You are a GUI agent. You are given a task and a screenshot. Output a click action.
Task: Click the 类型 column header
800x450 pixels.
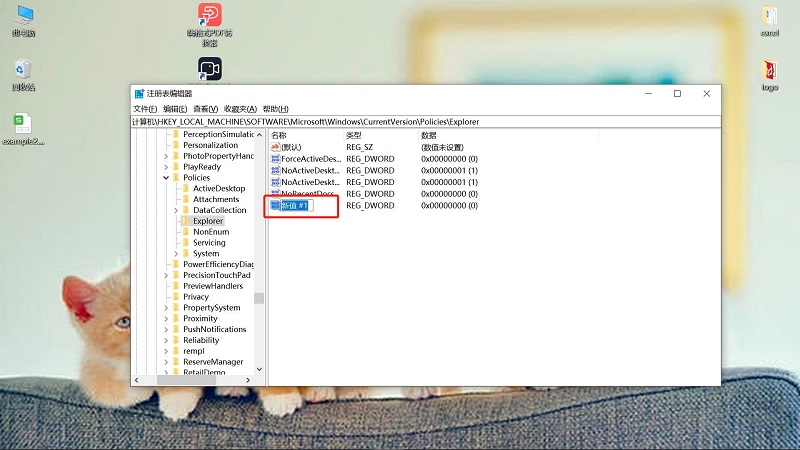(x=354, y=135)
